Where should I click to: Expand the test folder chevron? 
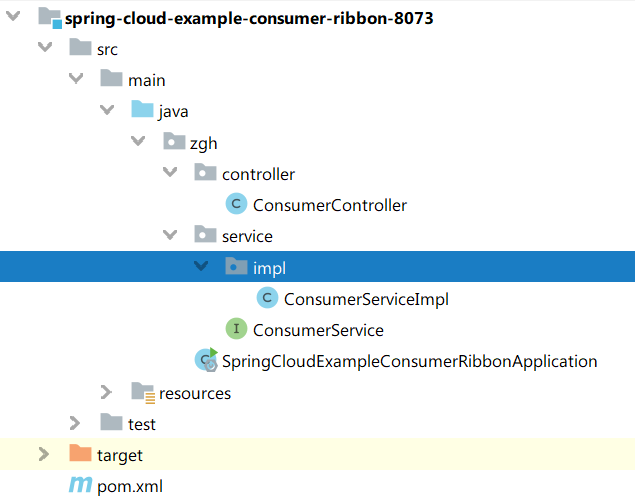(x=75, y=423)
